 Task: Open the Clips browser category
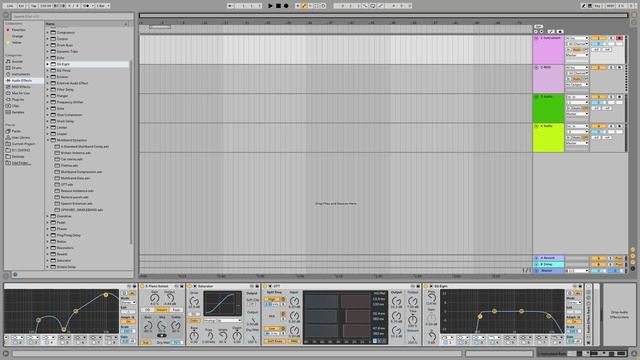coord(16,106)
